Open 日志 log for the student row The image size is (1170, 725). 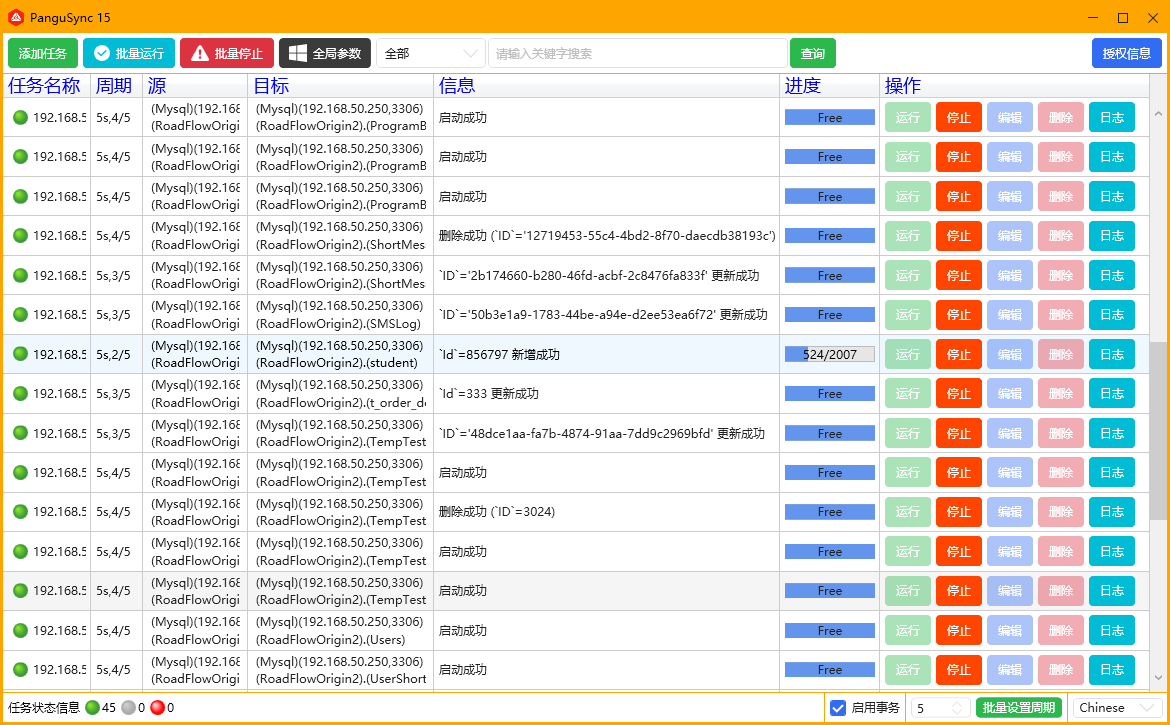tap(1112, 354)
